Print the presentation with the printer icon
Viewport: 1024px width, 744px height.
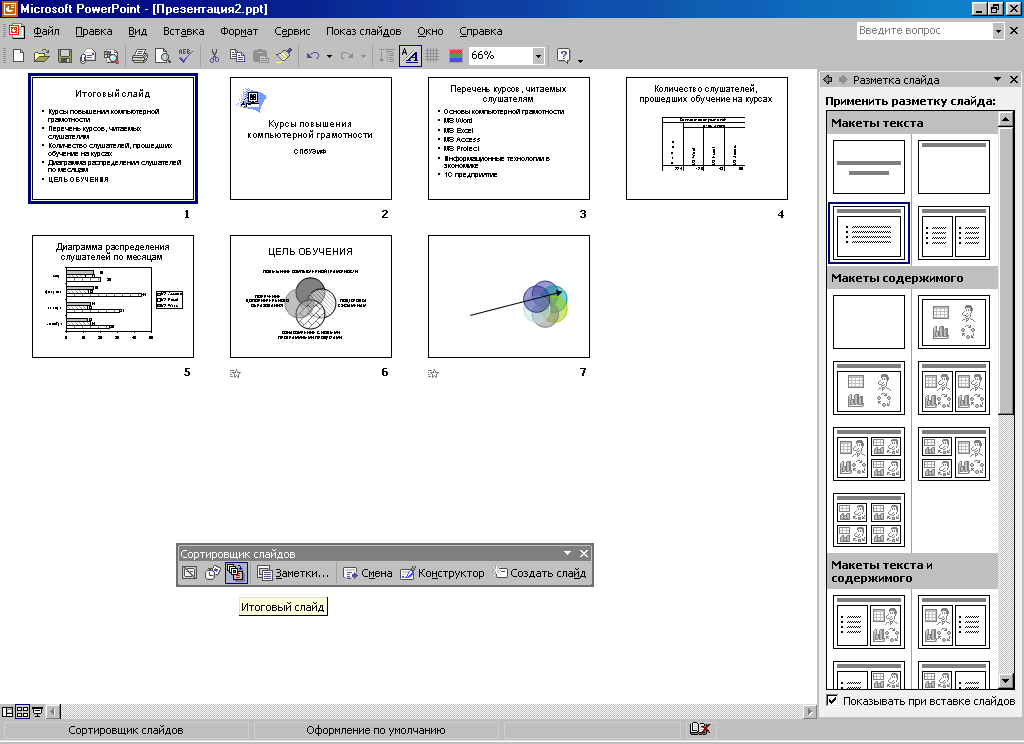(x=140, y=56)
